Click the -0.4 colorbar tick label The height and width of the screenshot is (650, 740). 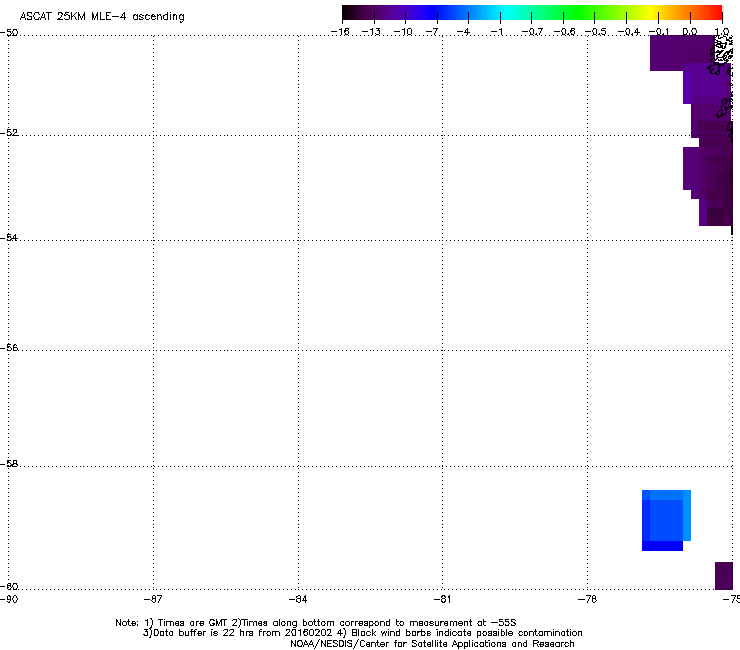629,32
